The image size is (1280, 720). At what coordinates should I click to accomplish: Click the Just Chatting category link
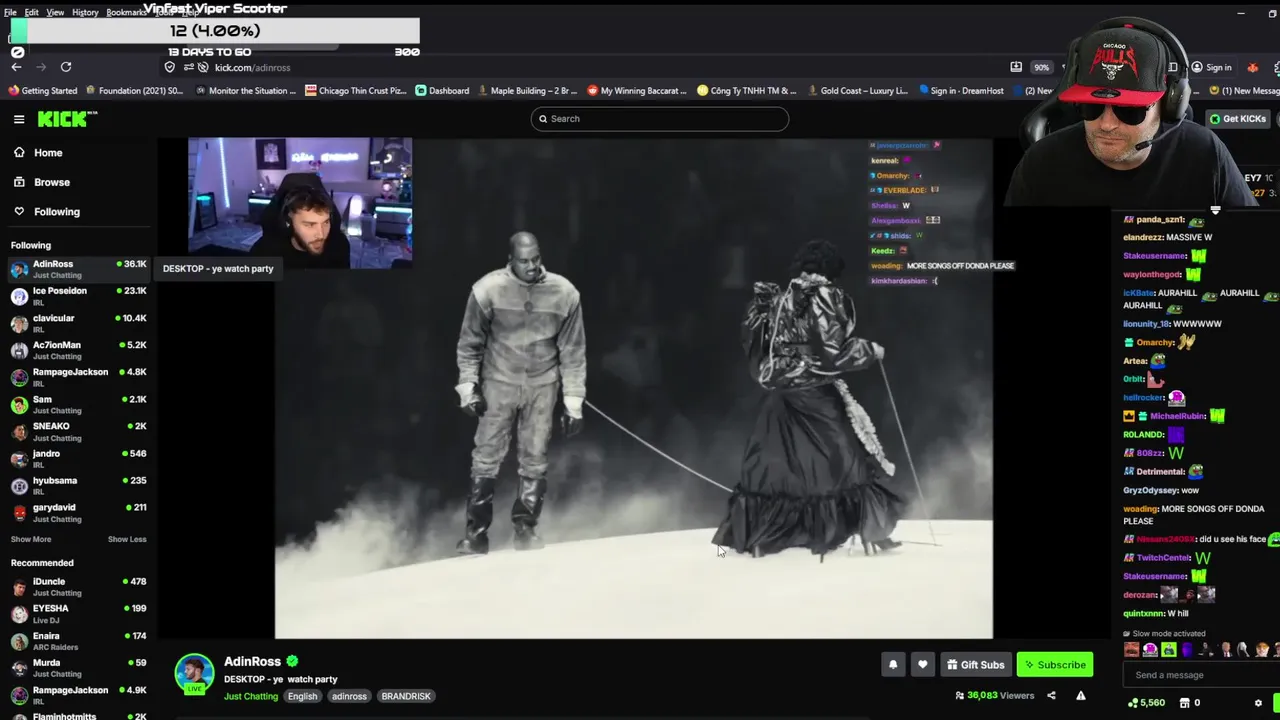(251, 696)
